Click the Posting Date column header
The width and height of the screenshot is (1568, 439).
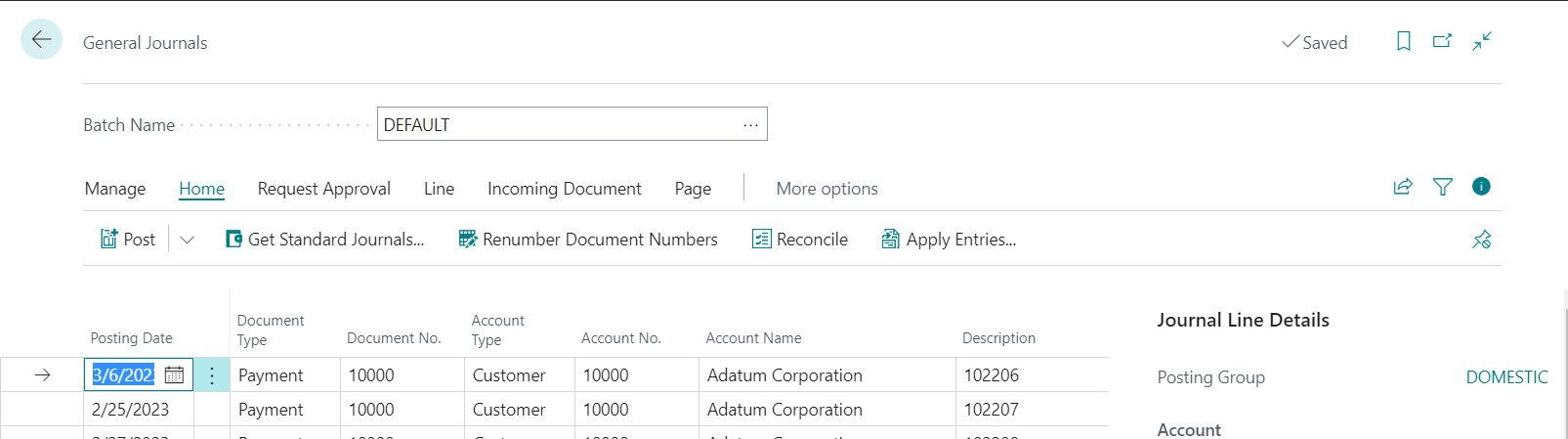tap(131, 338)
